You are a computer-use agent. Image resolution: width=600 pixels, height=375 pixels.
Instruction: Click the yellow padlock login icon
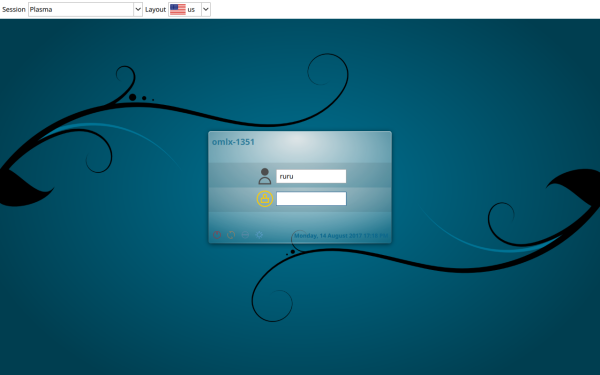point(265,199)
